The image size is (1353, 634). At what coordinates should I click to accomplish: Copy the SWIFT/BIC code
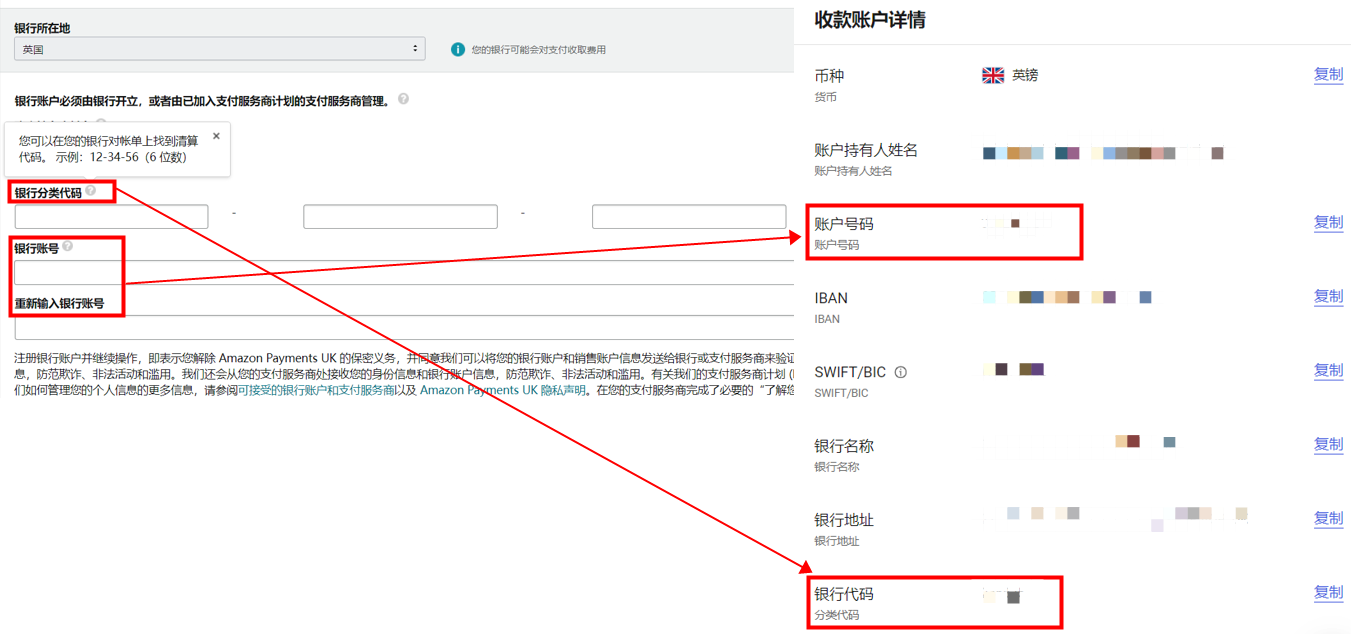[1328, 370]
